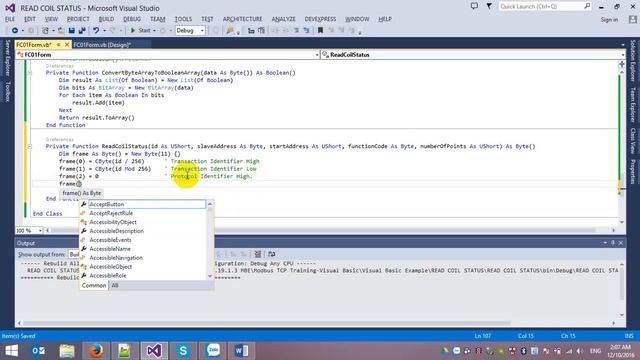
Task: Open Skype from the taskbar
Action: tap(183, 351)
